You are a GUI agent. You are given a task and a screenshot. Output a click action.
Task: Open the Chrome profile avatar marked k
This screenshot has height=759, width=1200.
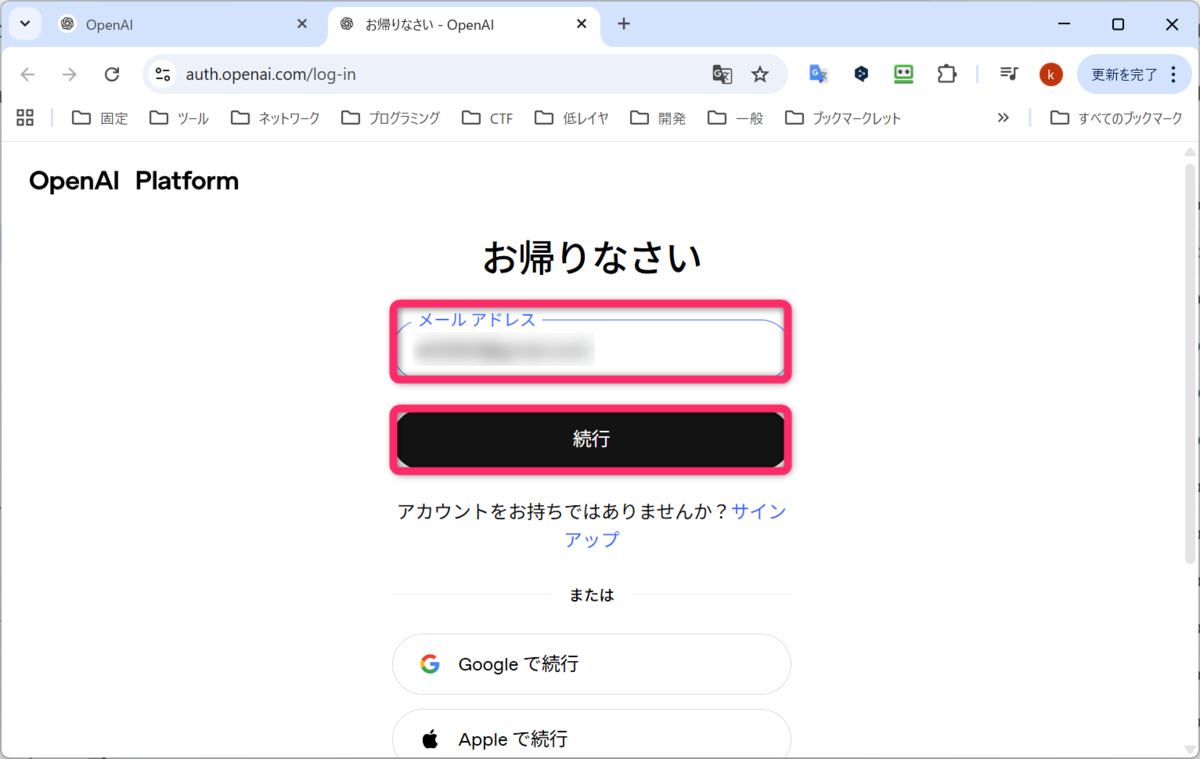pyautogui.click(x=1050, y=74)
